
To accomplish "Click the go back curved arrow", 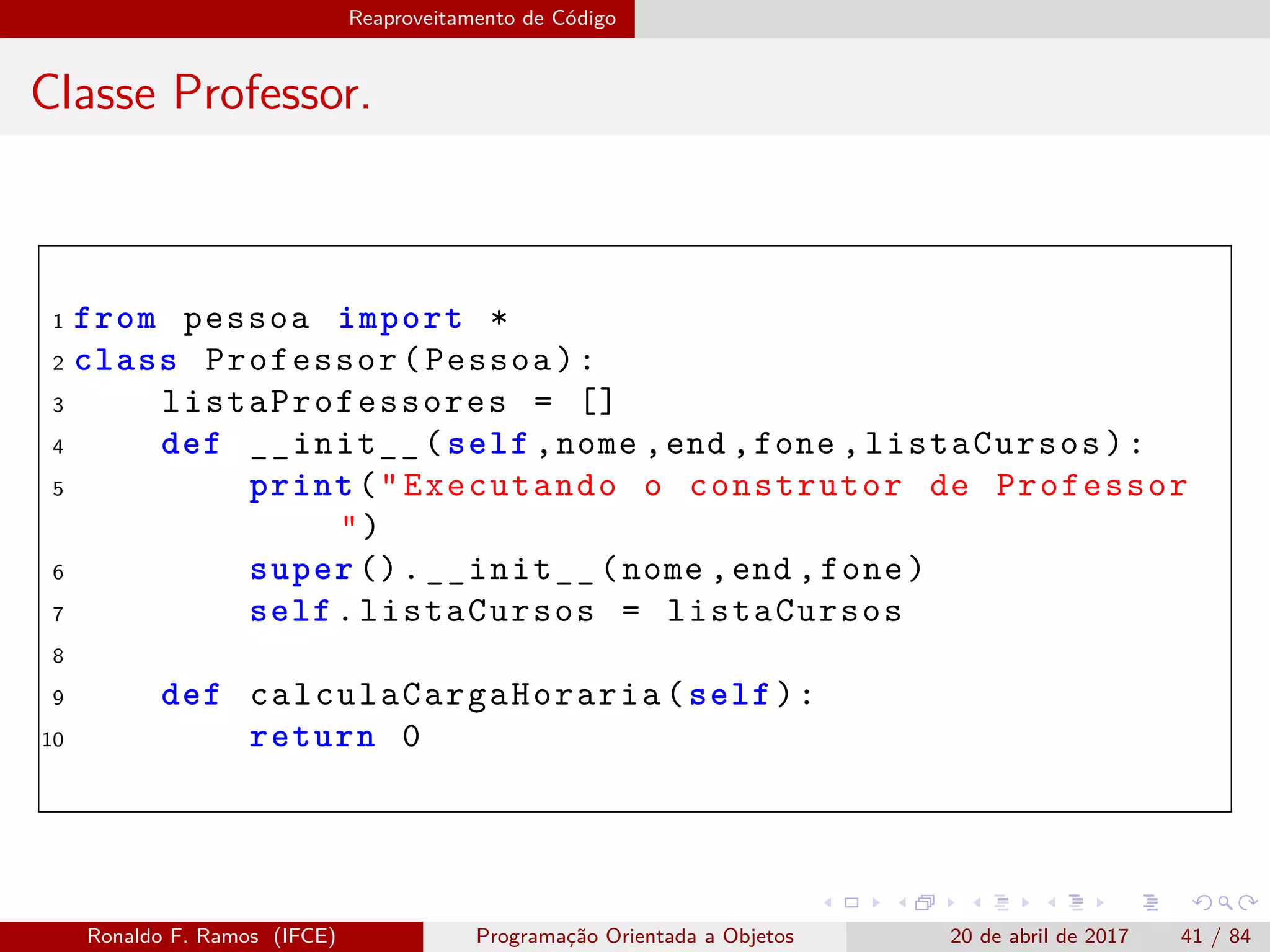I will click(x=1202, y=902).
